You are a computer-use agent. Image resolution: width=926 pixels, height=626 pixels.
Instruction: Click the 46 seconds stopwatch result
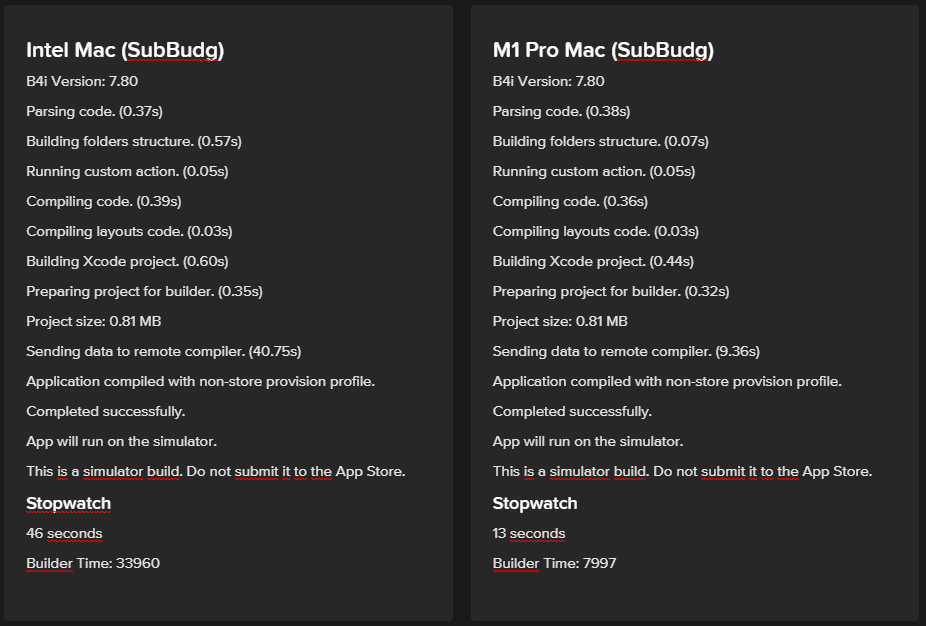[64, 533]
